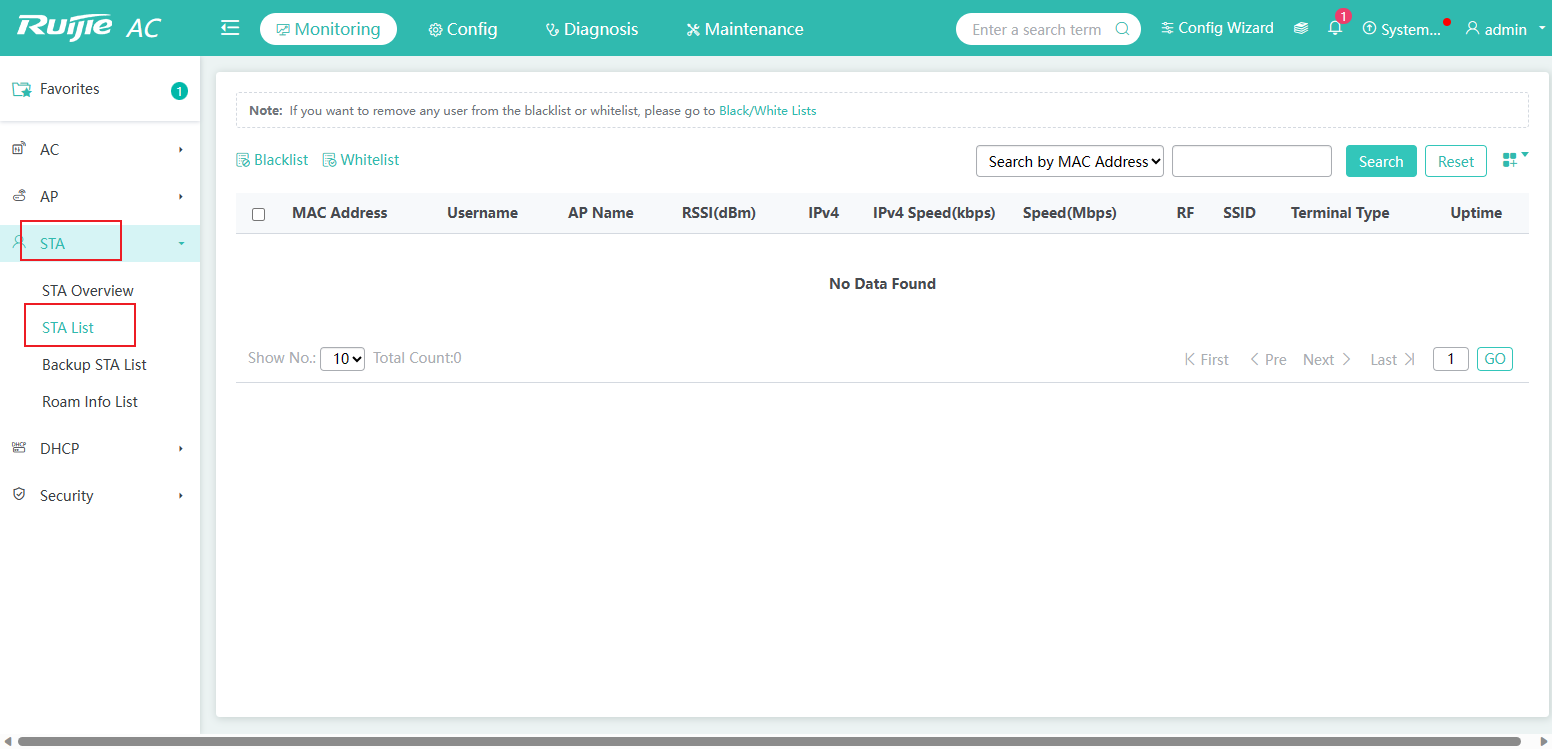The width and height of the screenshot is (1552, 749).
Task: Click the AP access point icon in sidebar
Action: (x=18, y=196)
